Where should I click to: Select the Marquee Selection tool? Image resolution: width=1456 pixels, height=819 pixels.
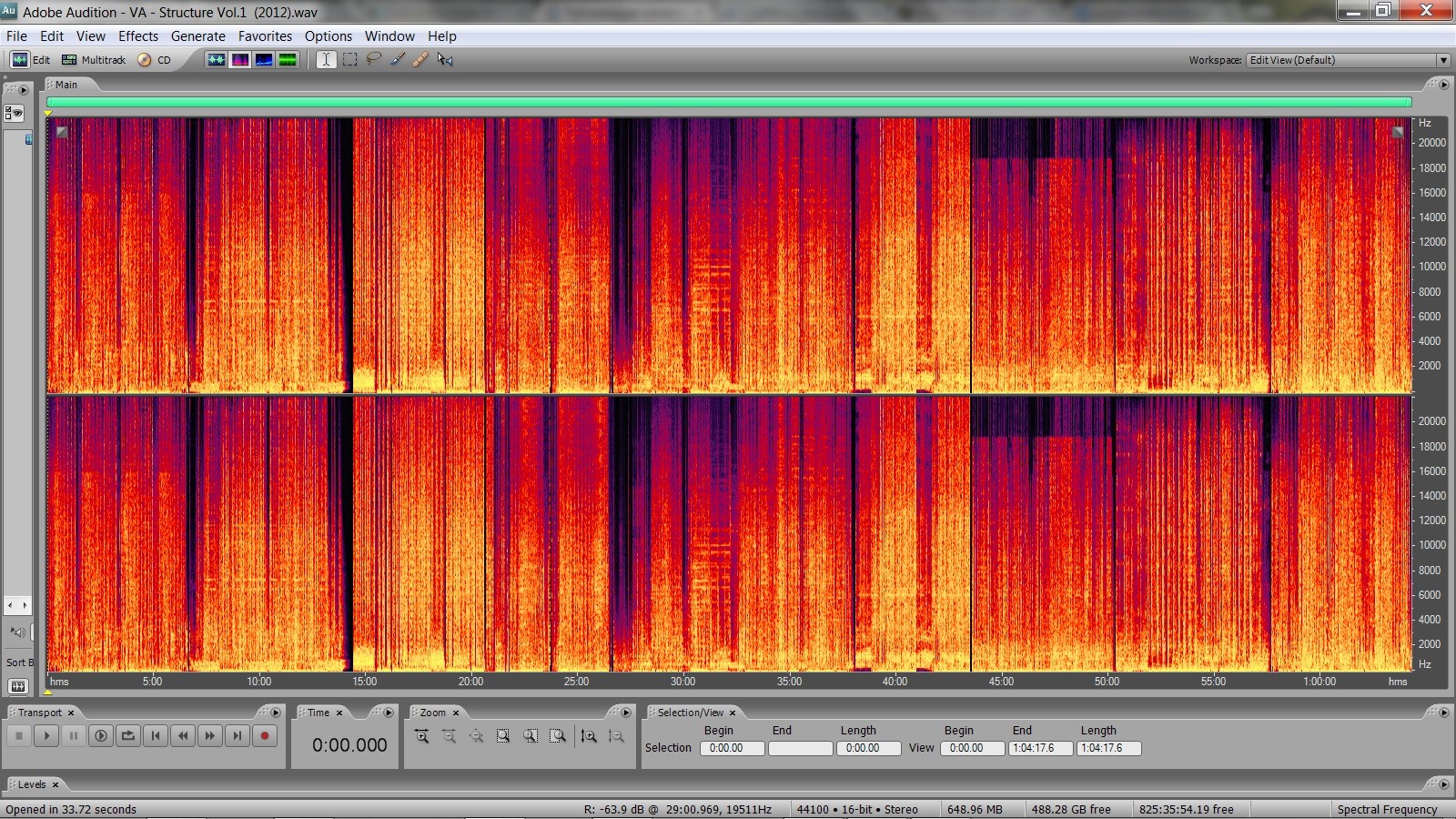click(349, 60)
